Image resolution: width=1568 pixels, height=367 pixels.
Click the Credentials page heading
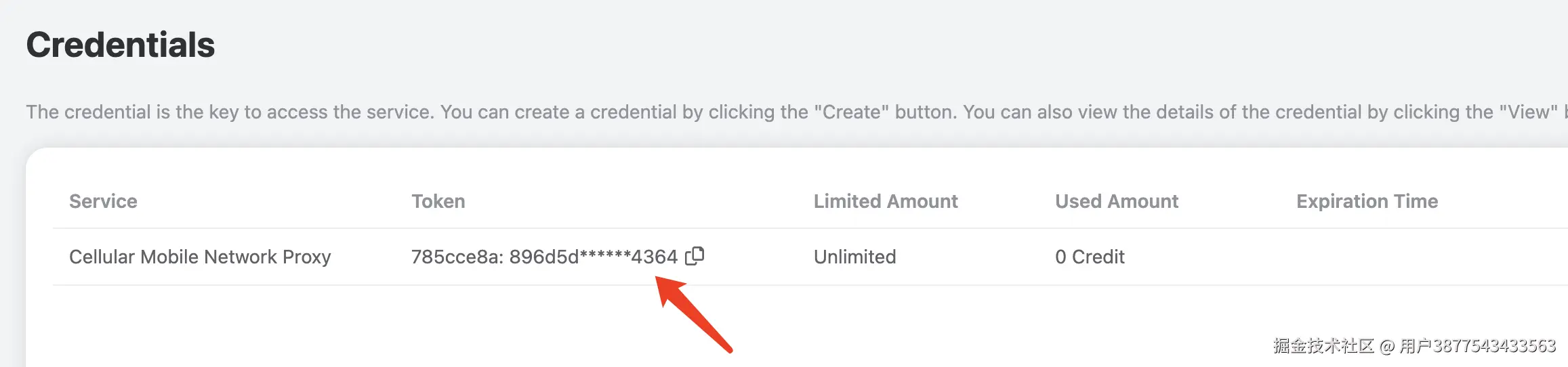point(121,45)
